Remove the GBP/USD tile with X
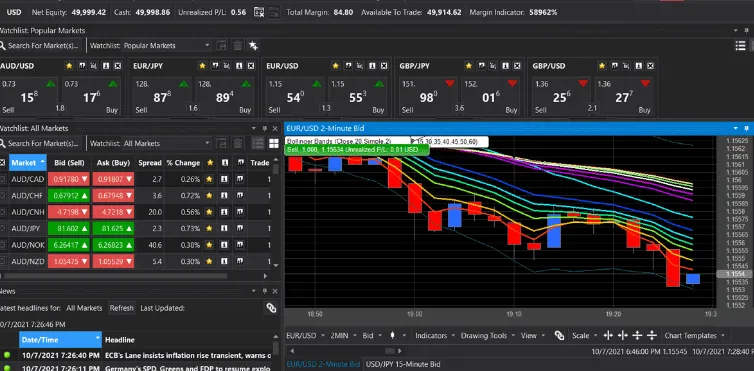 point(650,66)
